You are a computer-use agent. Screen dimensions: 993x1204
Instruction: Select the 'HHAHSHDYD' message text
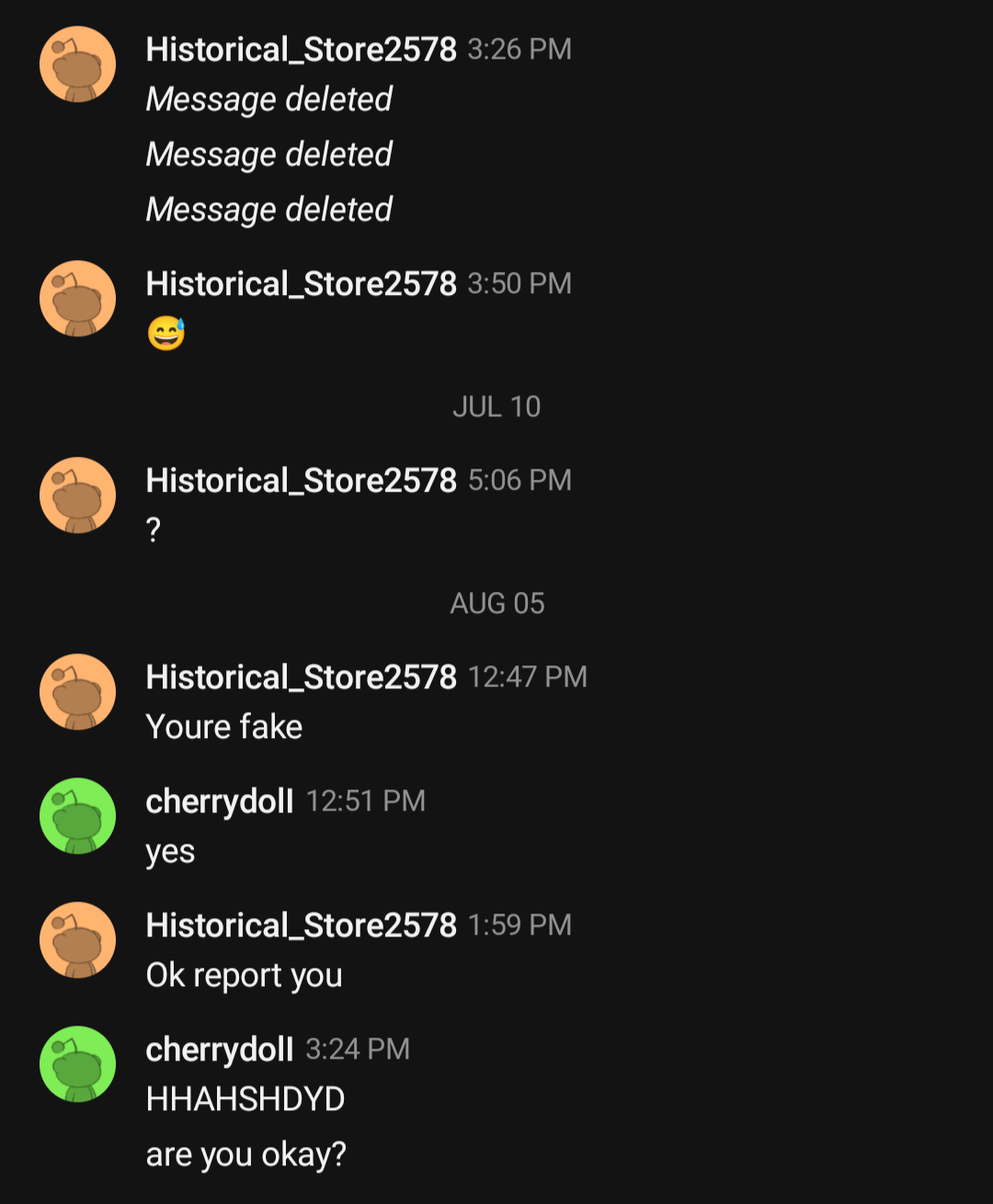(245, 1099)
